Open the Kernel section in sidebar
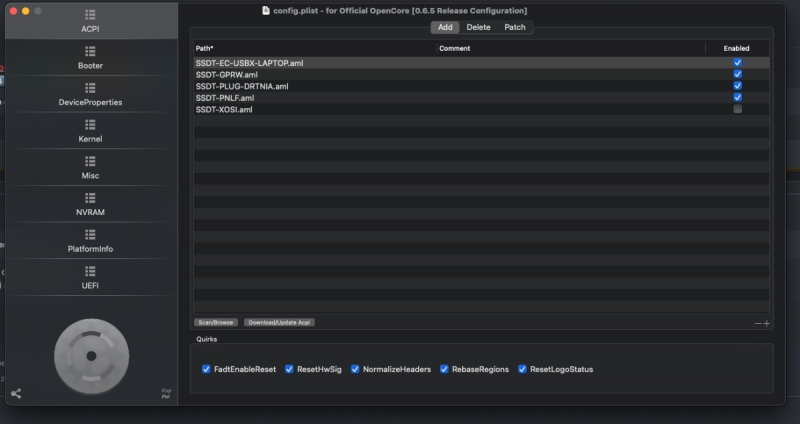800x424 pixels. [90, 131]
